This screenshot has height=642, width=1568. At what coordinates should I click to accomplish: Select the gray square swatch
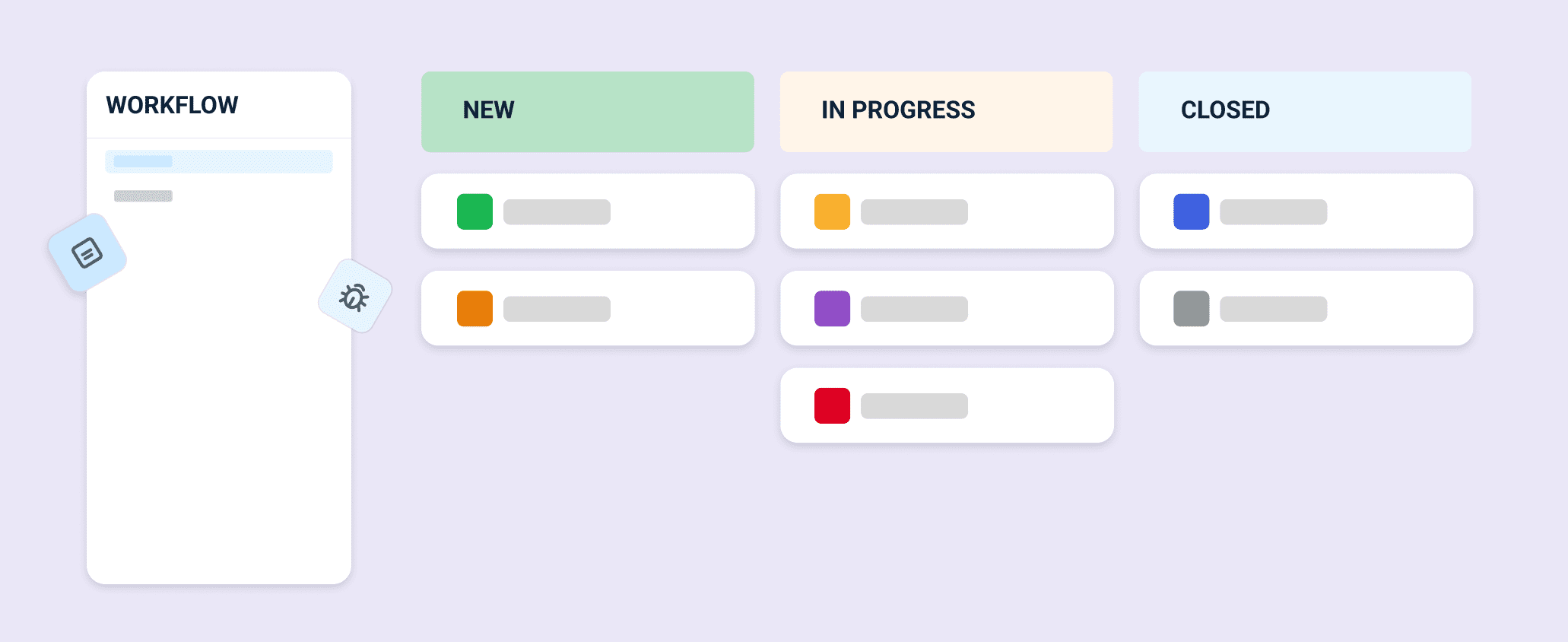[1191, 309]
